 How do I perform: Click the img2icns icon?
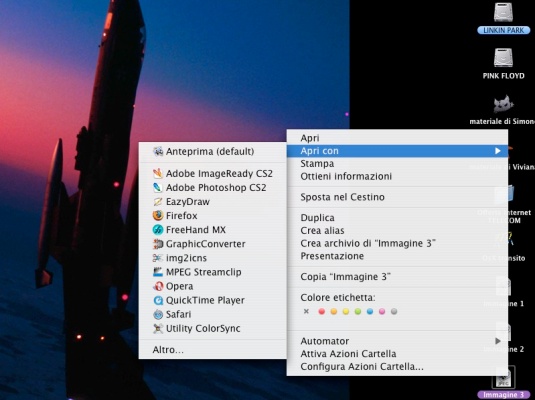(158, 258)
